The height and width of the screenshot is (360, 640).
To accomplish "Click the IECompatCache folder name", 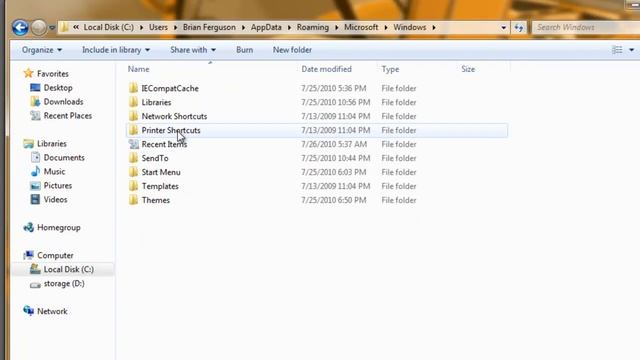I will point(170,88).
